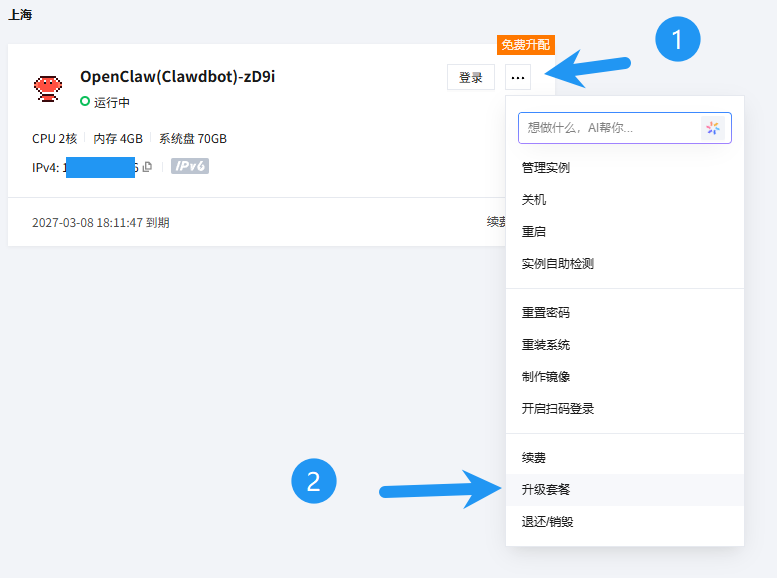Enable 开启扫码登录 from the menu
The image size is (777, 578).
pos(557,409)
